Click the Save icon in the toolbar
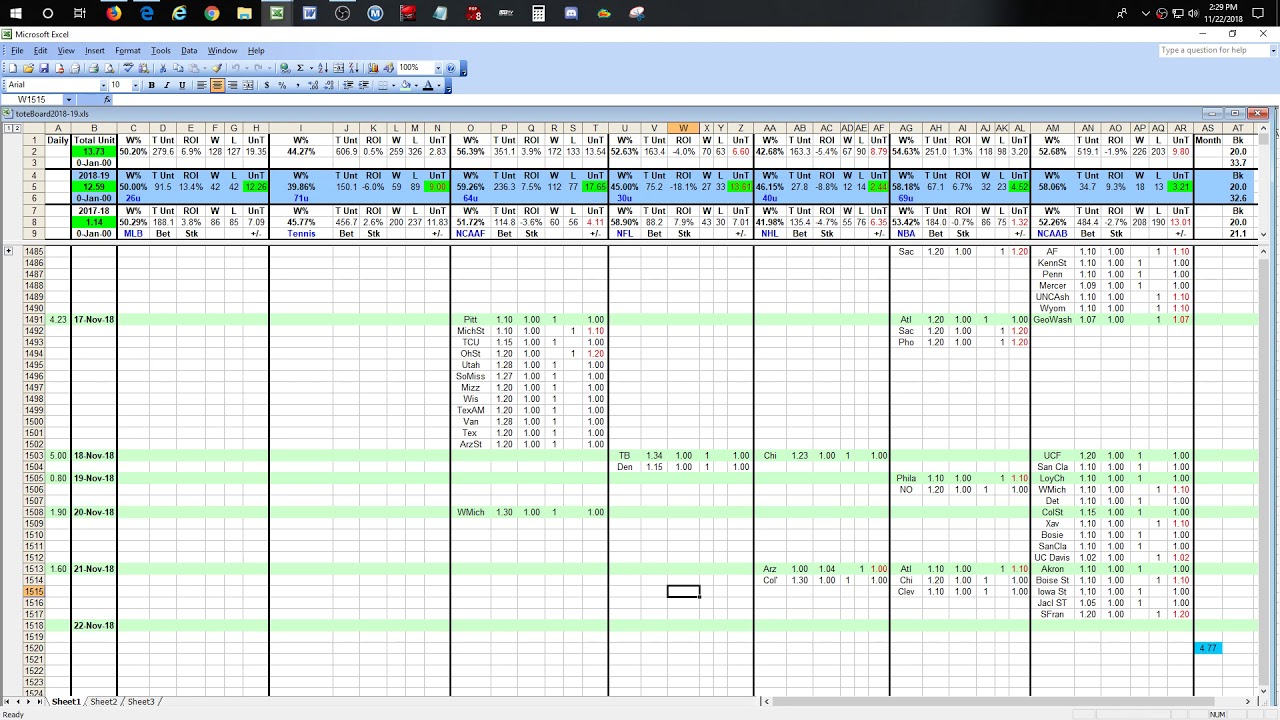Screen dimensions: 1280x720 [44, 68]
